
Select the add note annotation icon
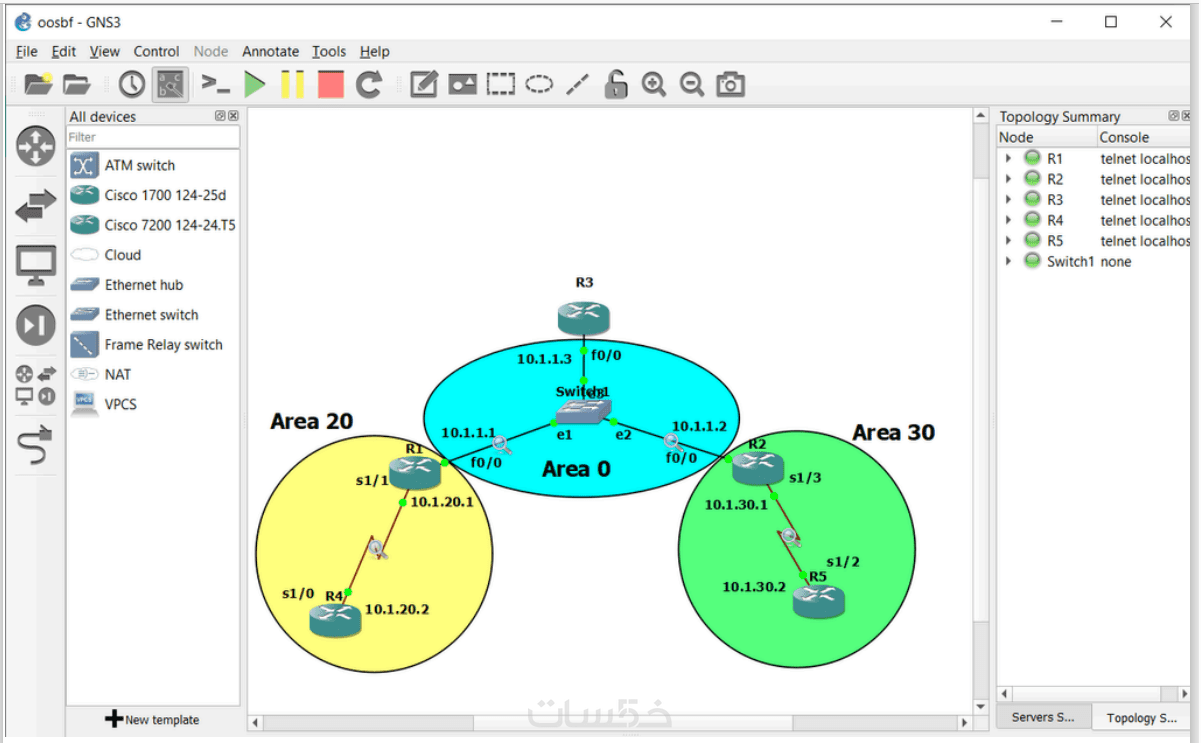pos(424,85)
